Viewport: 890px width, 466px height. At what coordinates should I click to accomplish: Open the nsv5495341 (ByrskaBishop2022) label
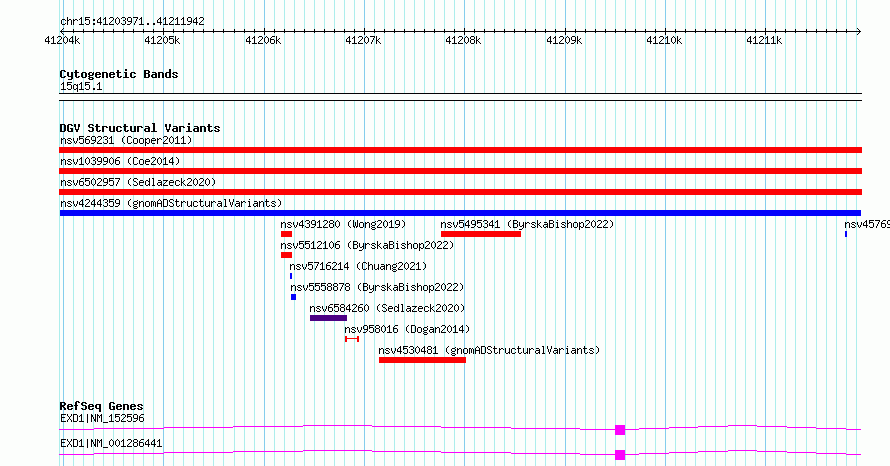coord(527,224)
